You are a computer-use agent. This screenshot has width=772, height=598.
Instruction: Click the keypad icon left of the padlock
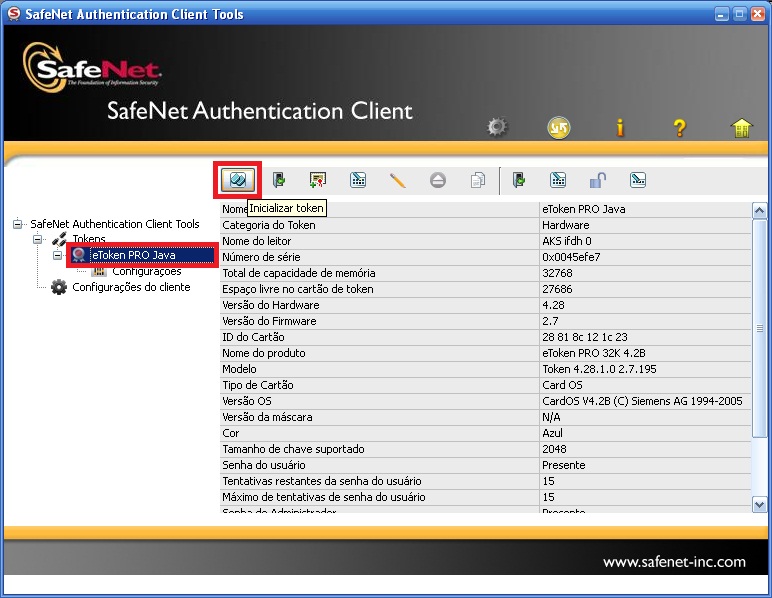tap(558, 180)
